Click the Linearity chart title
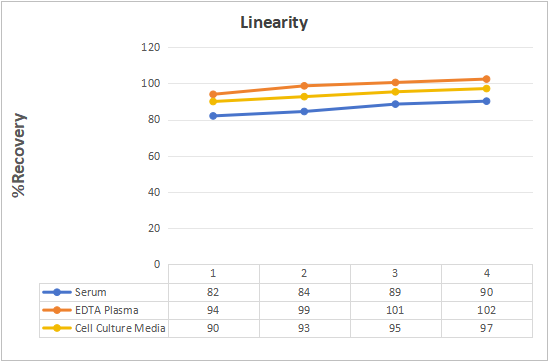Image resolution: width=548 pixels, height=361 pixels. point(274,23)
